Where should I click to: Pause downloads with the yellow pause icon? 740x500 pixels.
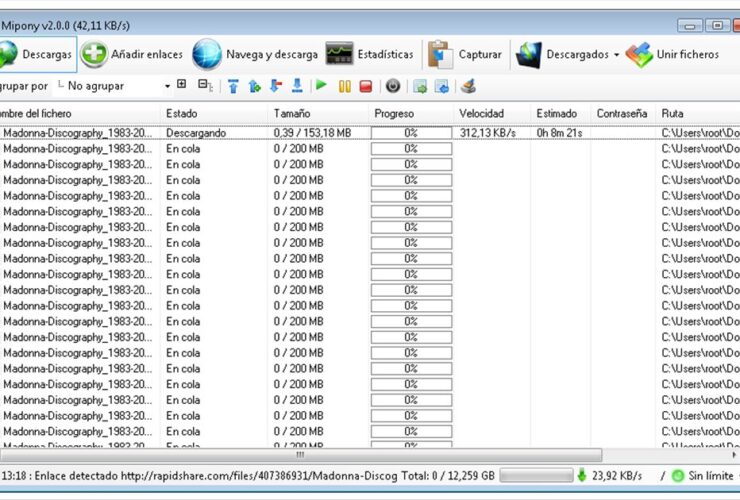tap(345, 86)
